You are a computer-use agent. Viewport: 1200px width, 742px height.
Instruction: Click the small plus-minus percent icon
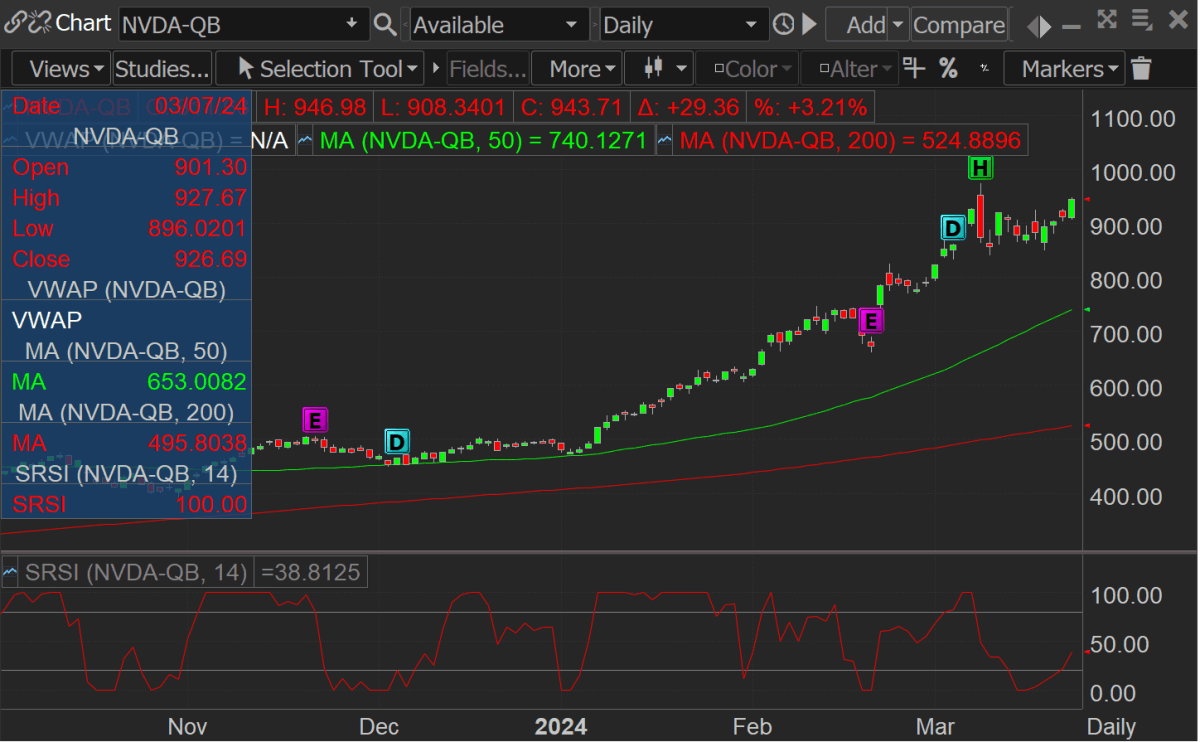(984, 68)
